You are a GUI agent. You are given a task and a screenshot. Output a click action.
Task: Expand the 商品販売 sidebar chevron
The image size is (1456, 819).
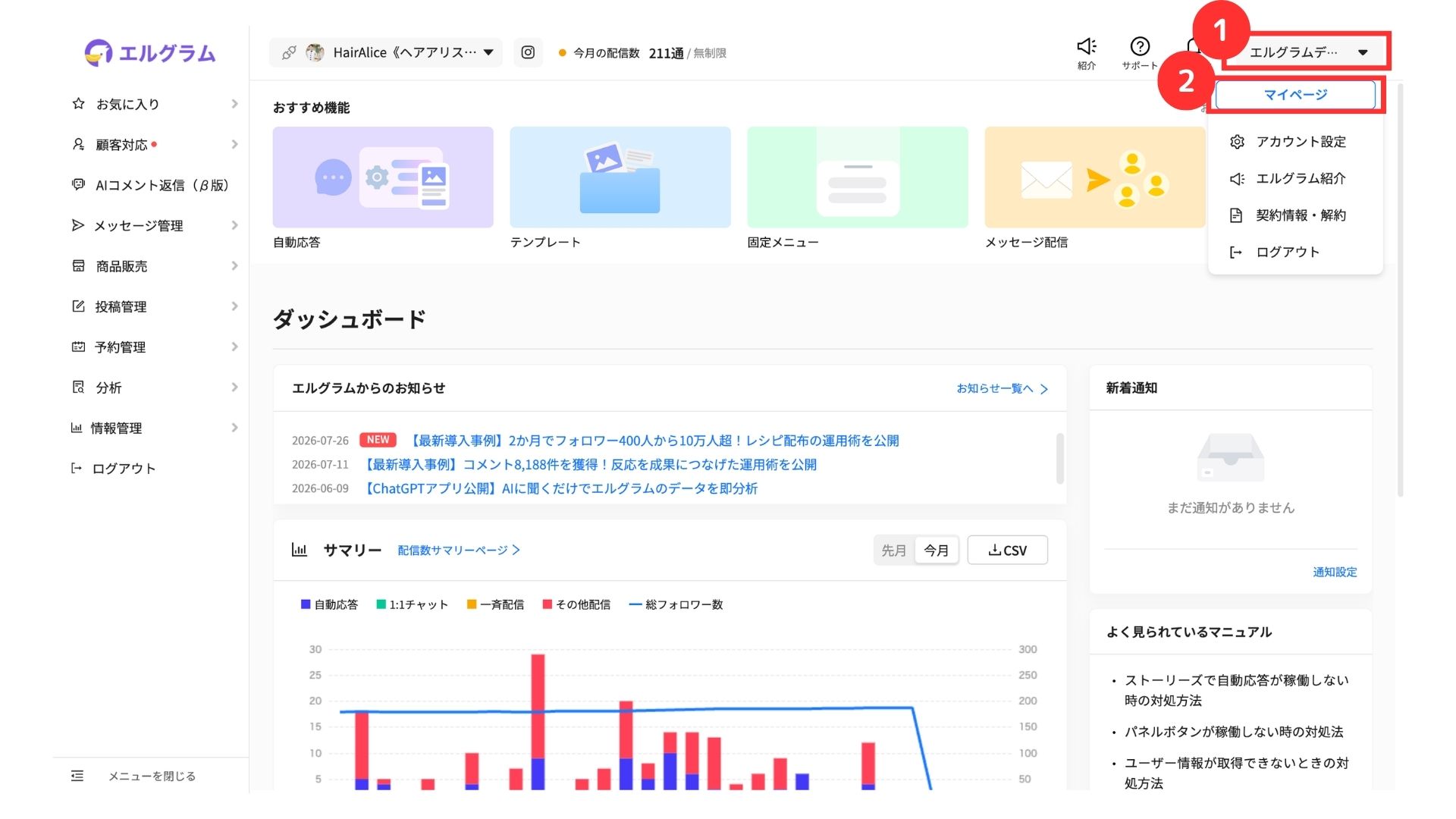click(234, 265)
